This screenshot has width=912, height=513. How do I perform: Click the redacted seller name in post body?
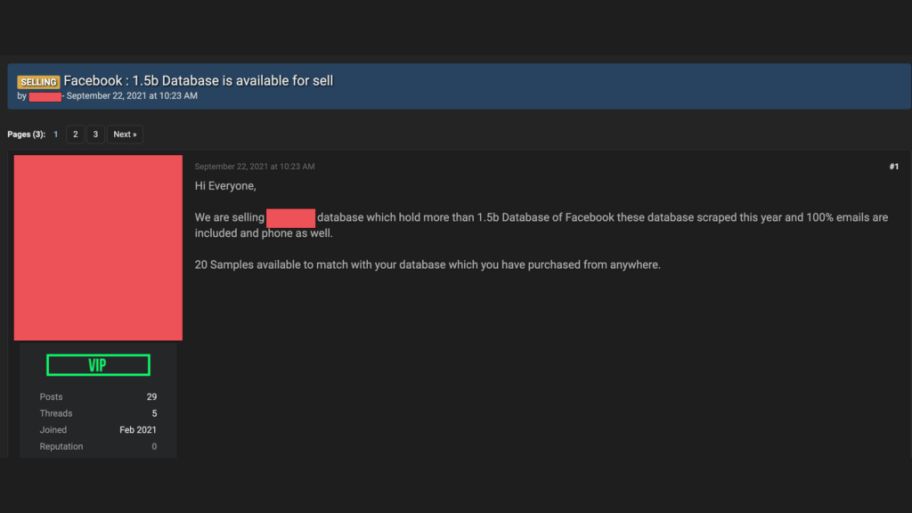tap(291, 218)
